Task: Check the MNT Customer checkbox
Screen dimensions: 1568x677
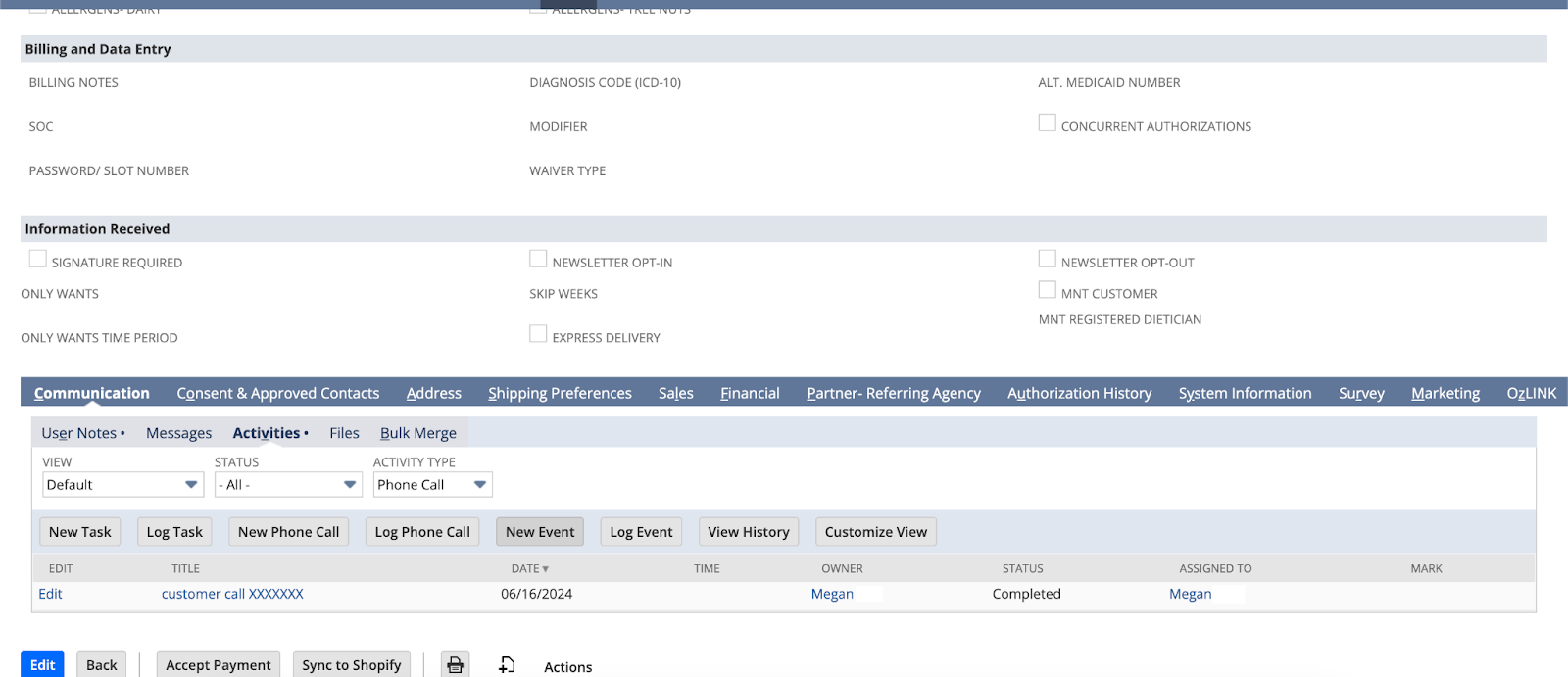Action: pyautogui.click(x=1048, y=290)
